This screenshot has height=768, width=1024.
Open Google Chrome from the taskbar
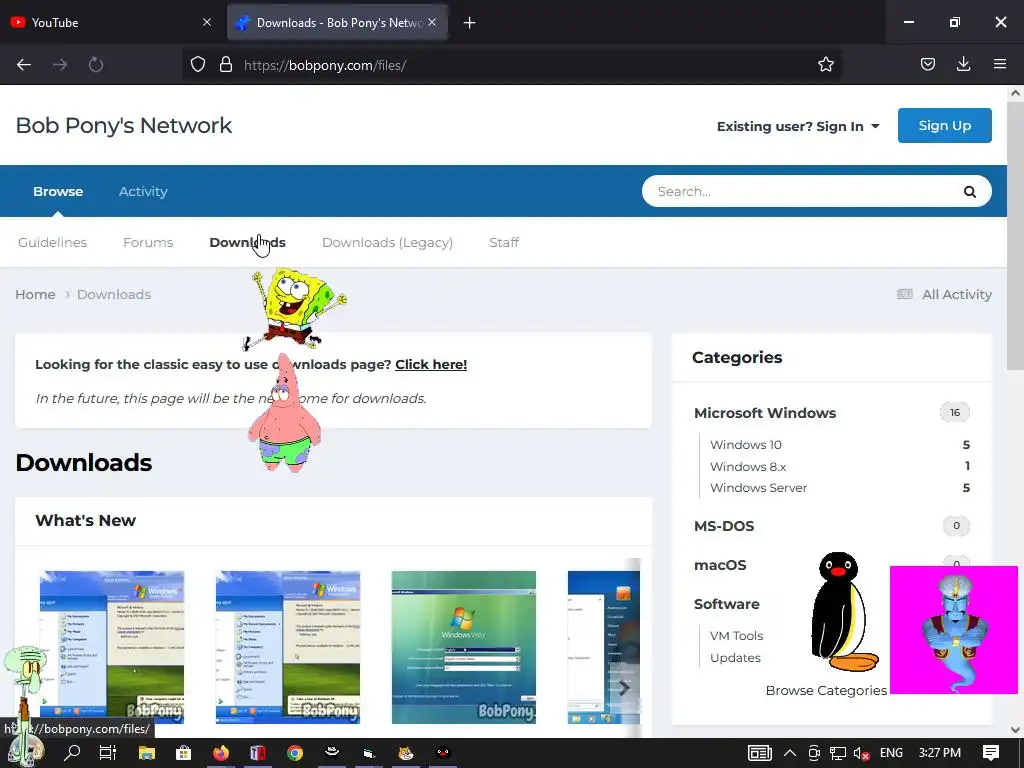coord(295,753)
